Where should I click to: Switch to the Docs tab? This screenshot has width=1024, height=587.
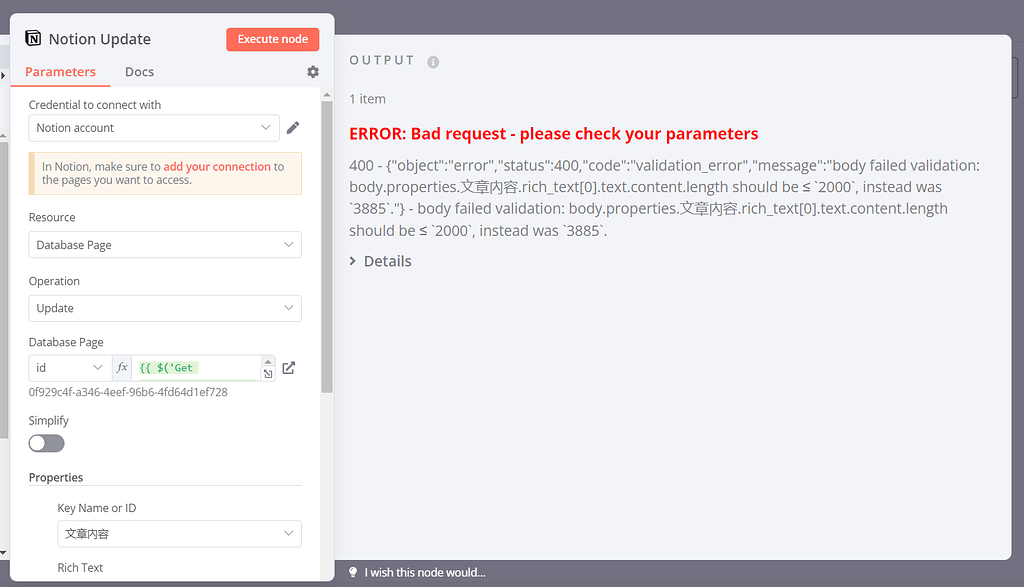139,72
